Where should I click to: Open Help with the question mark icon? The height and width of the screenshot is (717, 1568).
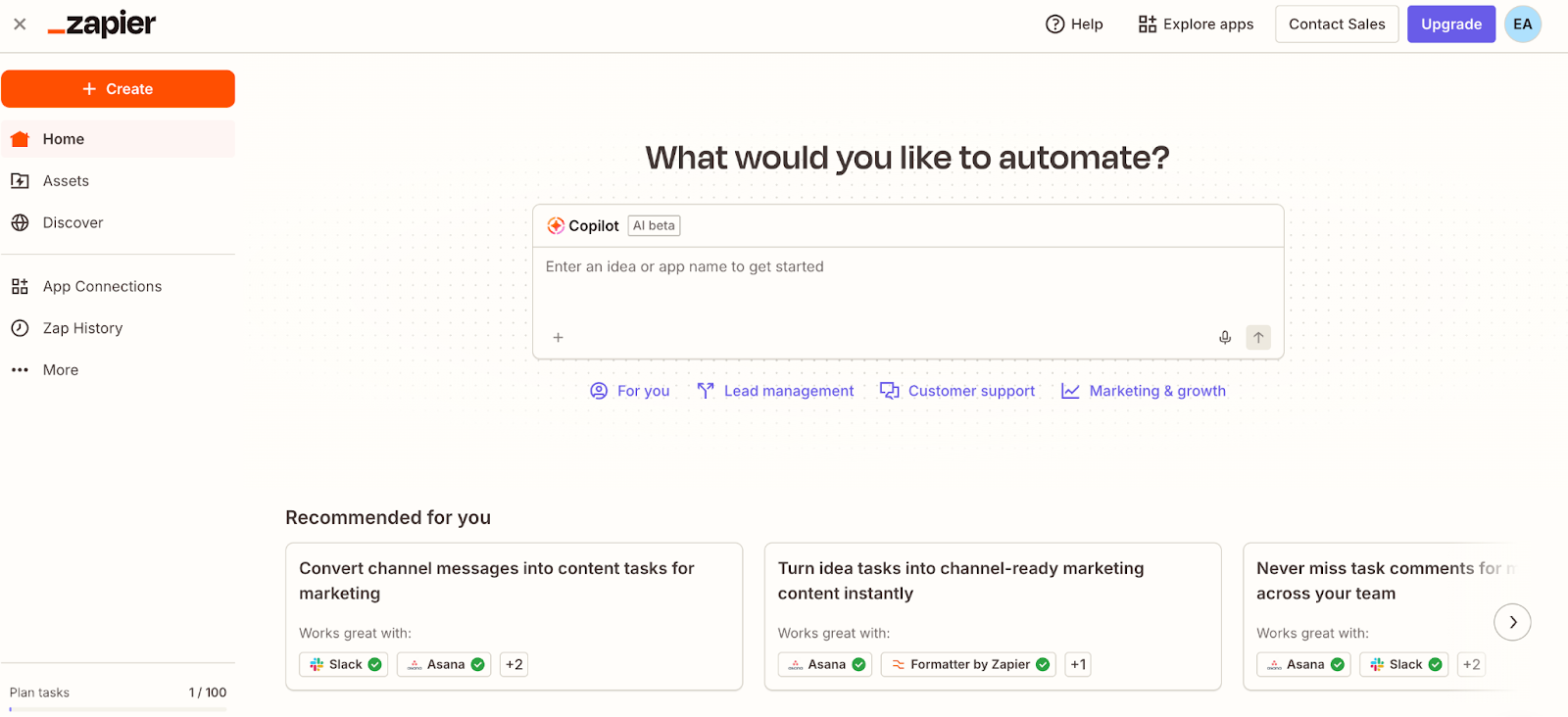[x=1054, y=24]
